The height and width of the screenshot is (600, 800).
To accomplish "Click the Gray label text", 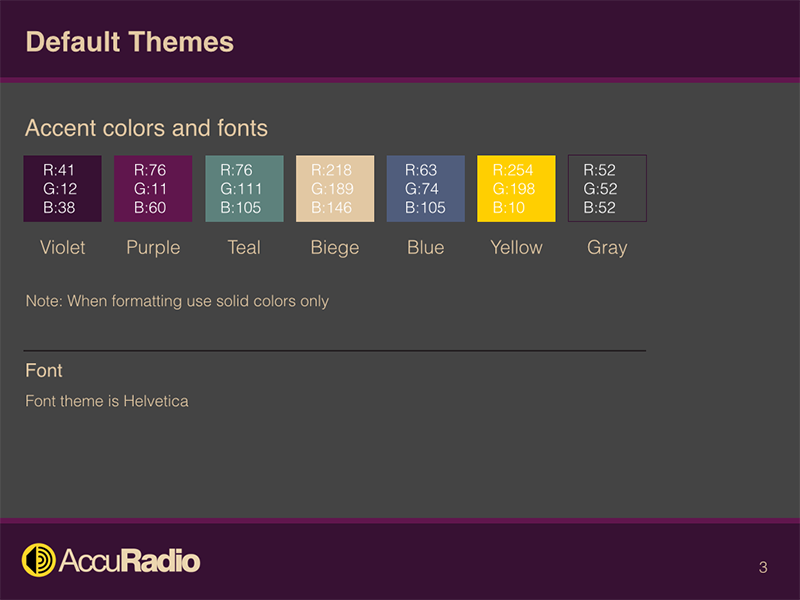I will [x=607, y=247].
